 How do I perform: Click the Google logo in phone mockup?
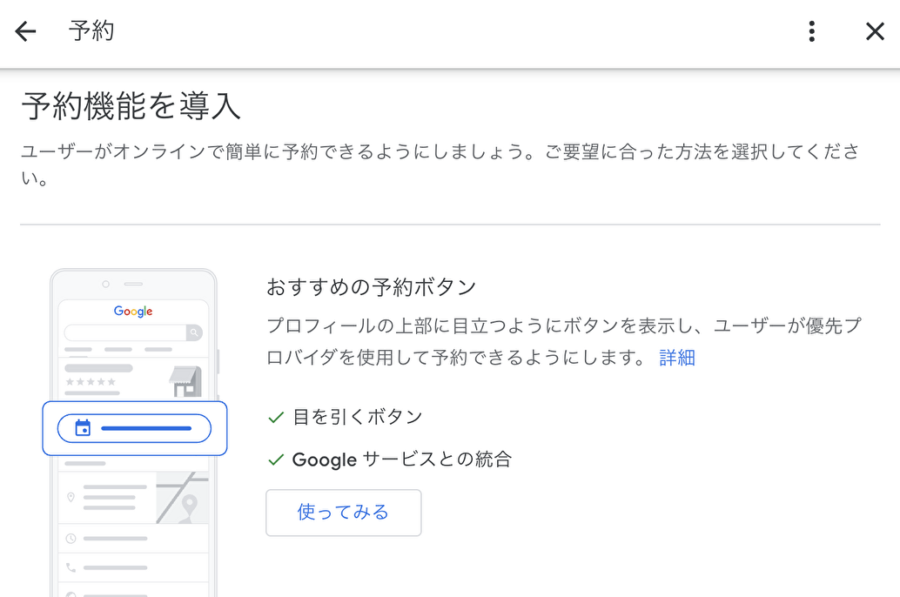coord(133,311)
